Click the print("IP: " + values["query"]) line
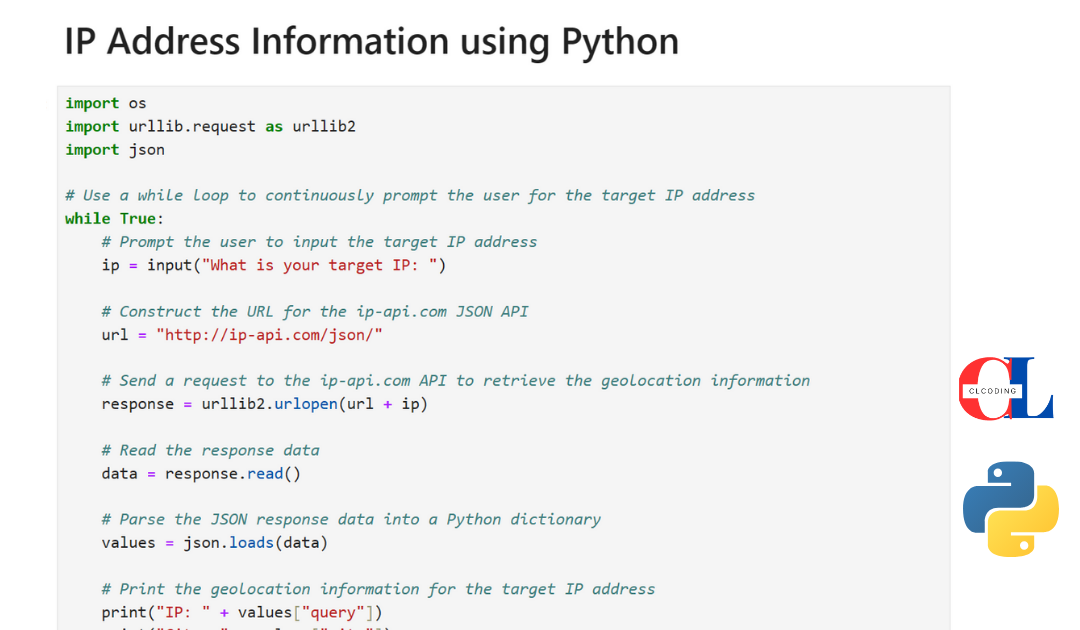 pyautogui.click(x=242, y=613)
